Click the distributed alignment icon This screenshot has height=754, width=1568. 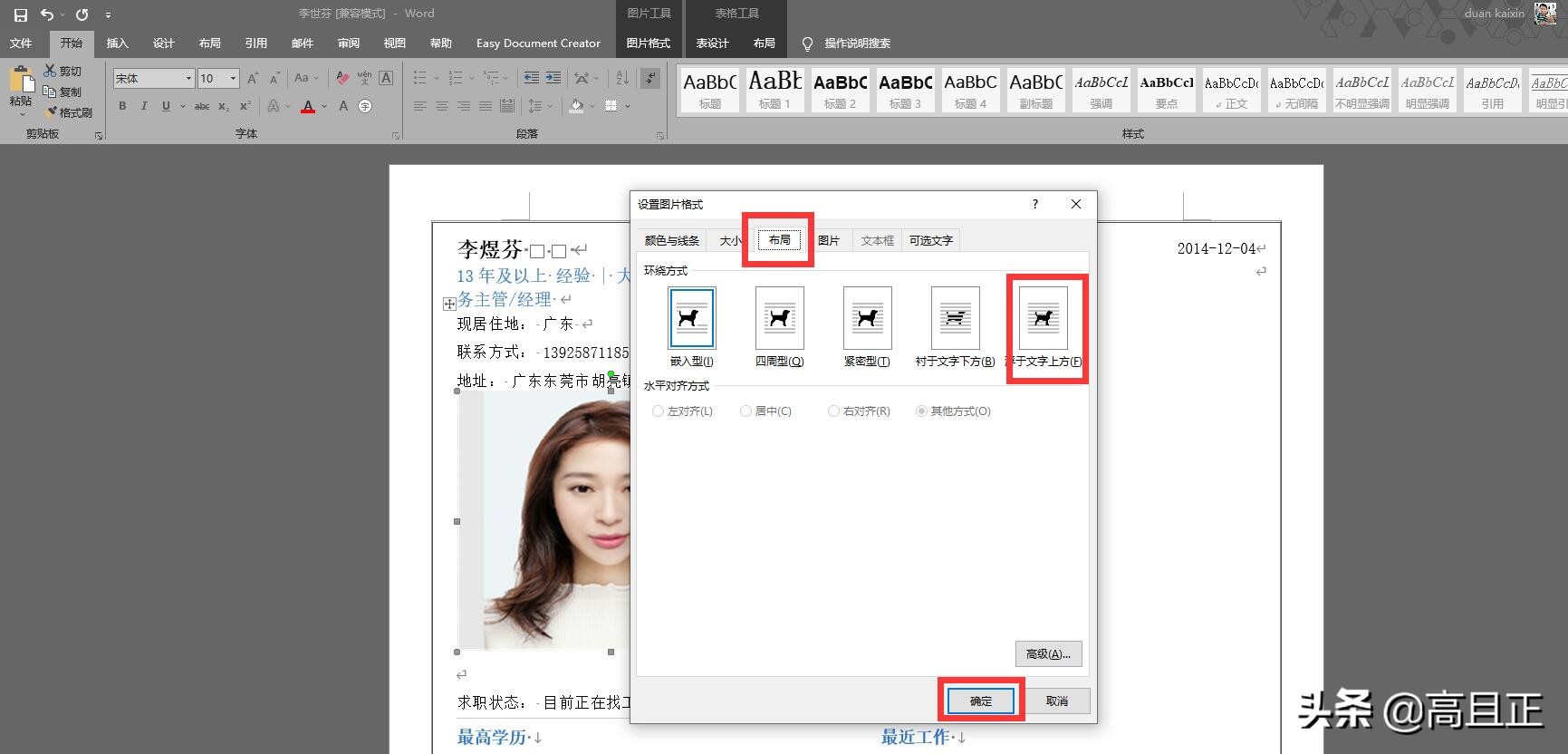[507, 106]
